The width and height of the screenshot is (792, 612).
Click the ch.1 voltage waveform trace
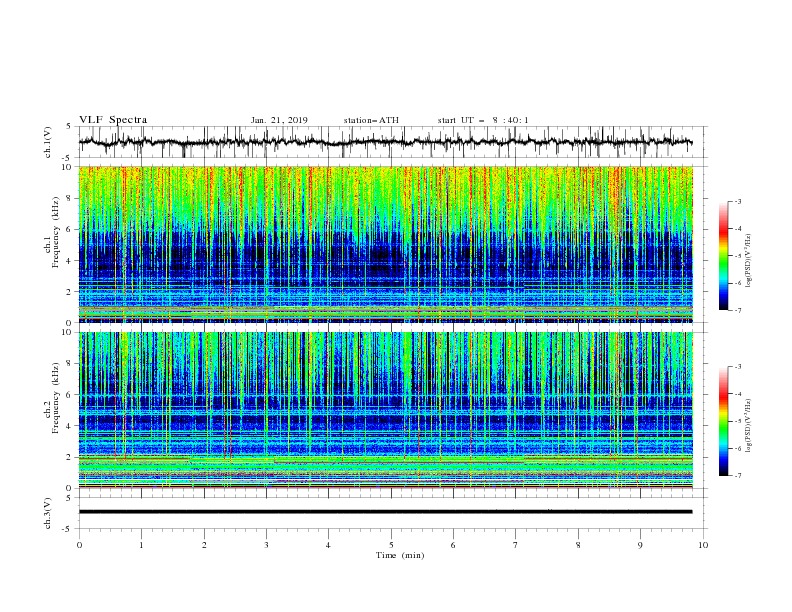[385, 142]
